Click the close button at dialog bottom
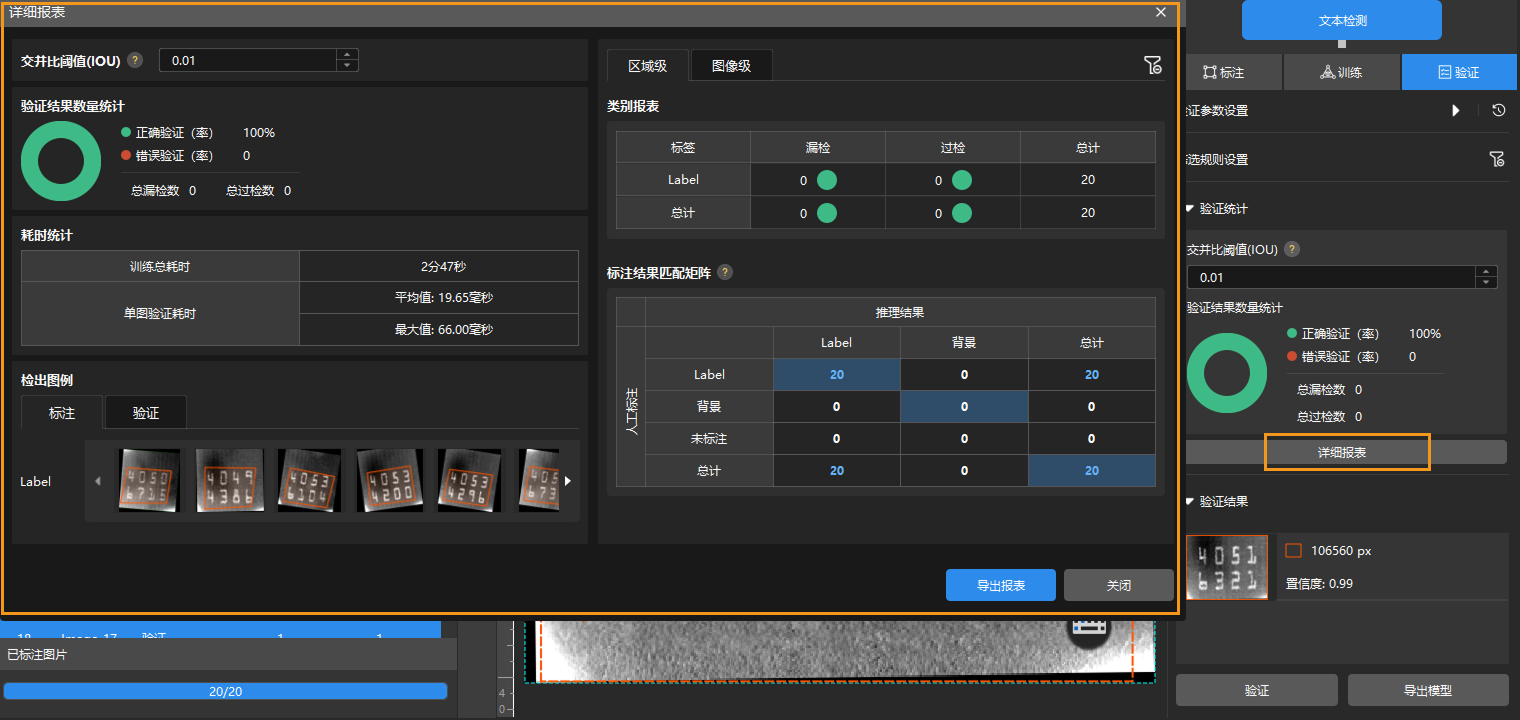1520x720 pixels. pos(1118,585)
